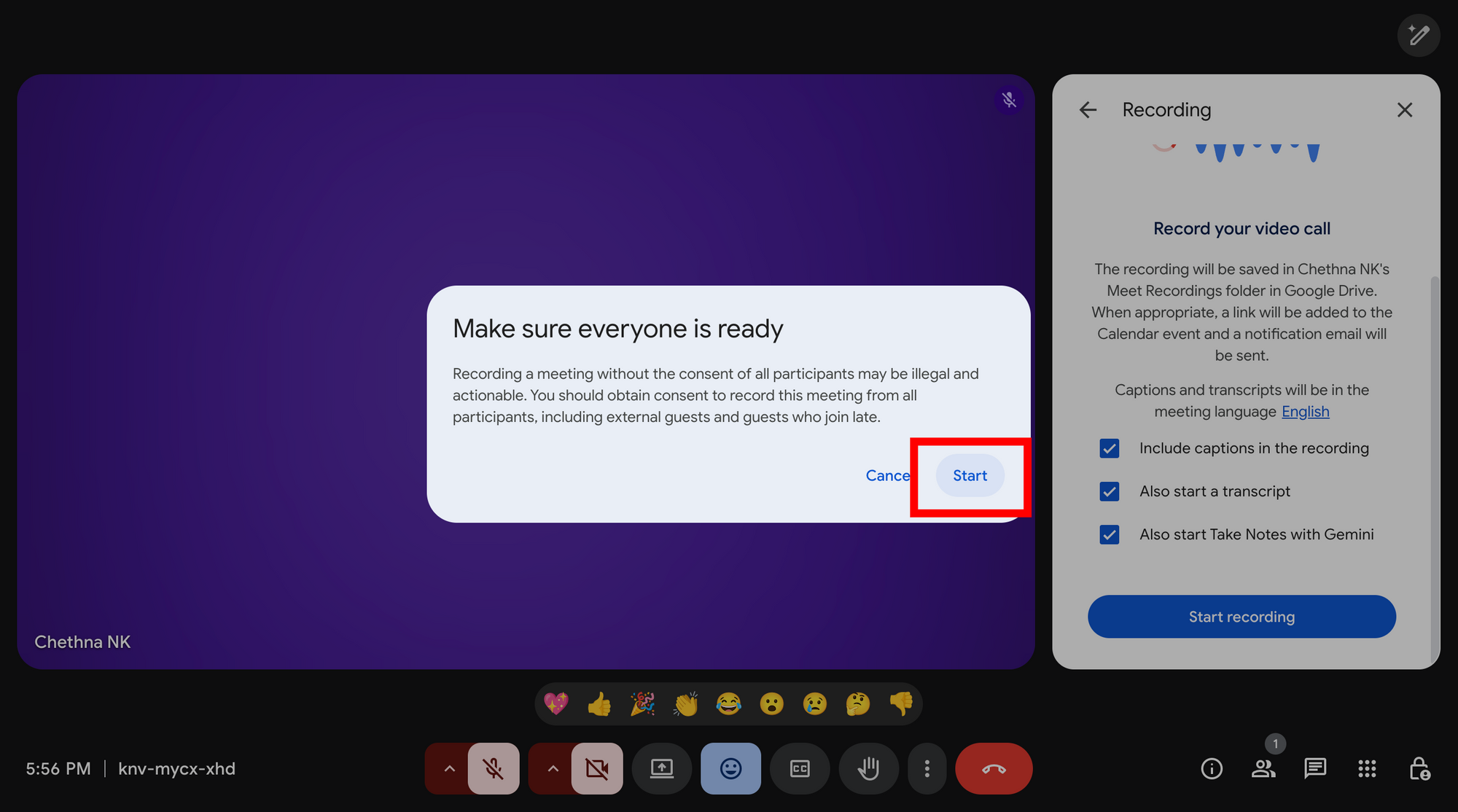Open the meeting activities grid
Screen dimensions: 1458x812
point(1366,768)
